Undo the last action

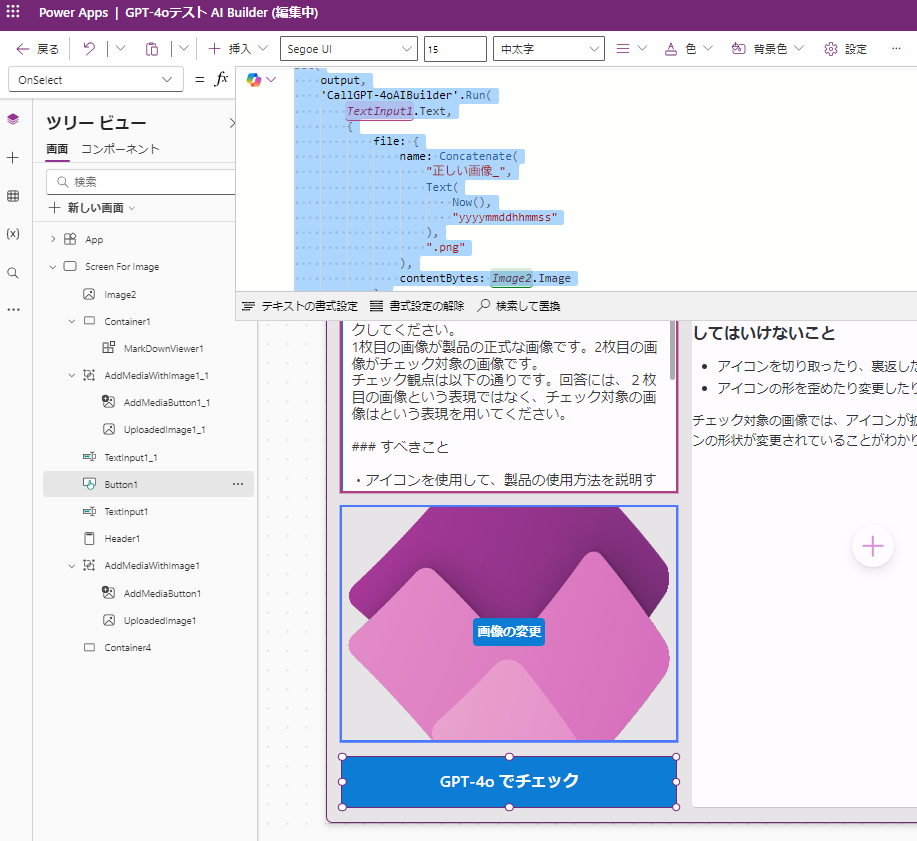[89, 49]
